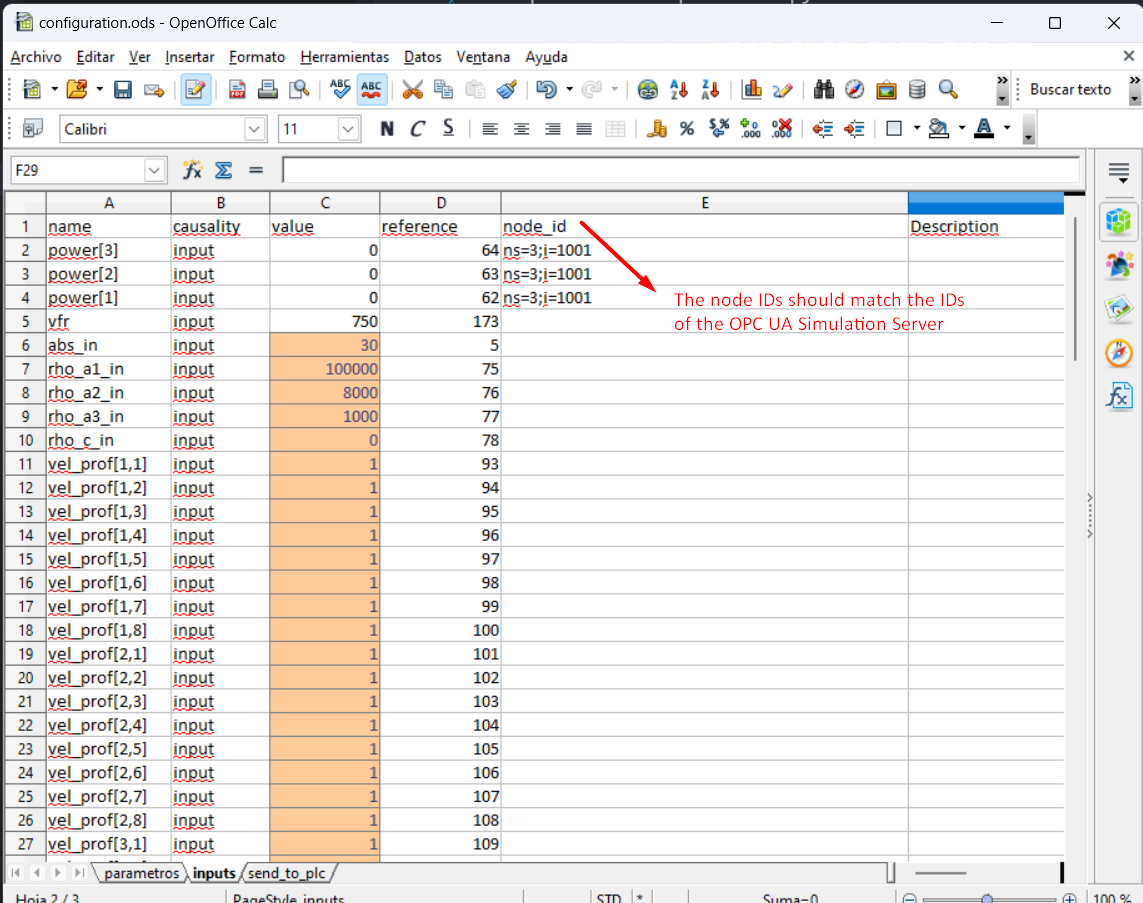
Task: Click the Sum icon on the formula bar
Action: (222, 169)
